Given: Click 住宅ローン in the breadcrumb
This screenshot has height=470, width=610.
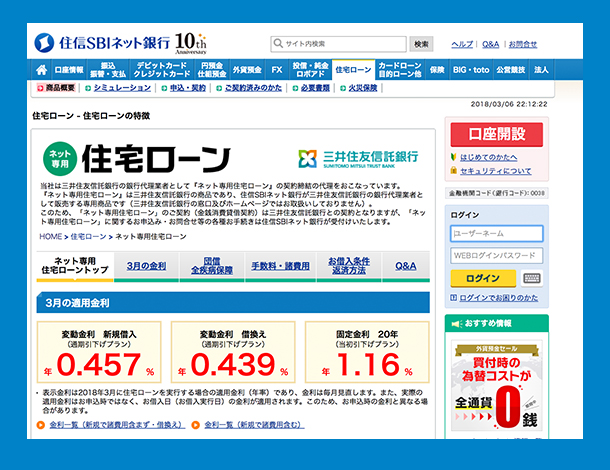Looking at the screenshot, I should click(x=88, y=237).
